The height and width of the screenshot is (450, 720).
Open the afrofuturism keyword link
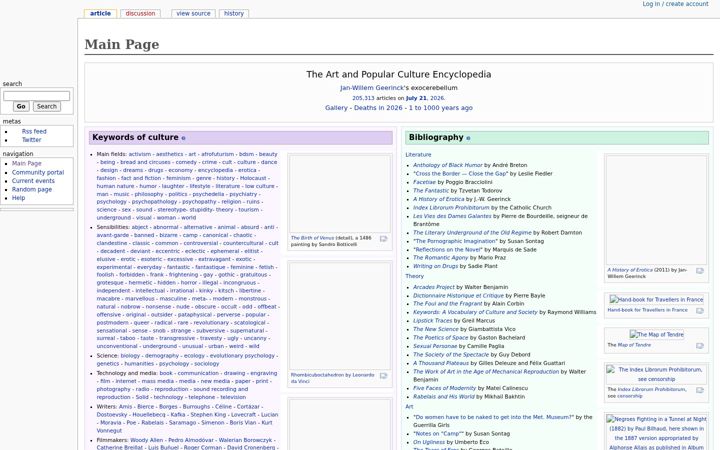pyautogui.click(x=217, y=154)
